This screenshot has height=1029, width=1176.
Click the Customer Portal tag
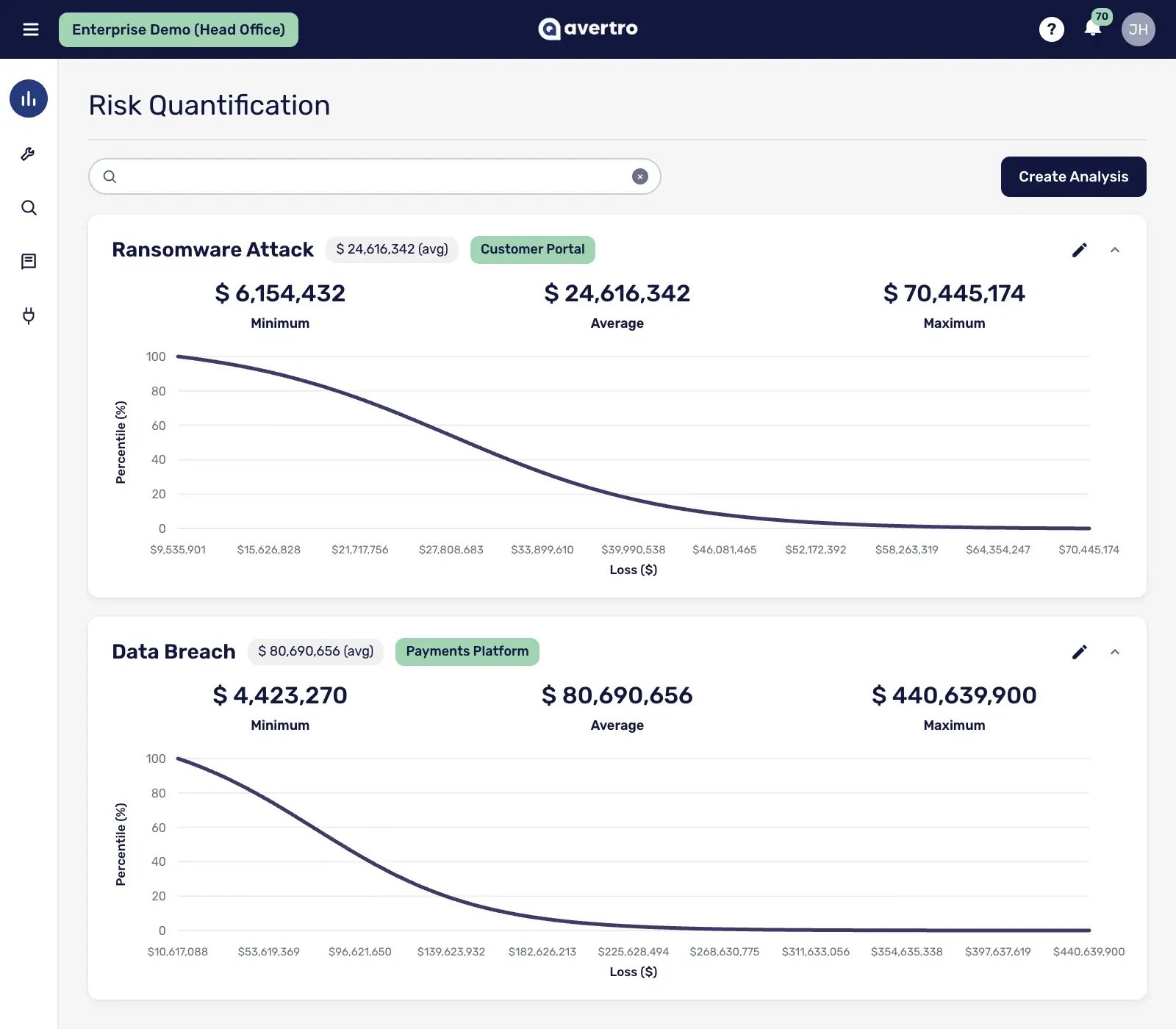pyautogui.click(x=532, y=249)
